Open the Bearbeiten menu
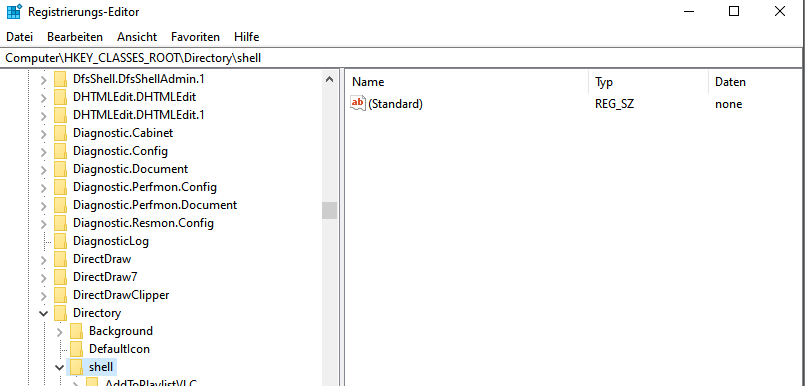Screen dimensions: 805x386 [75, 37]
